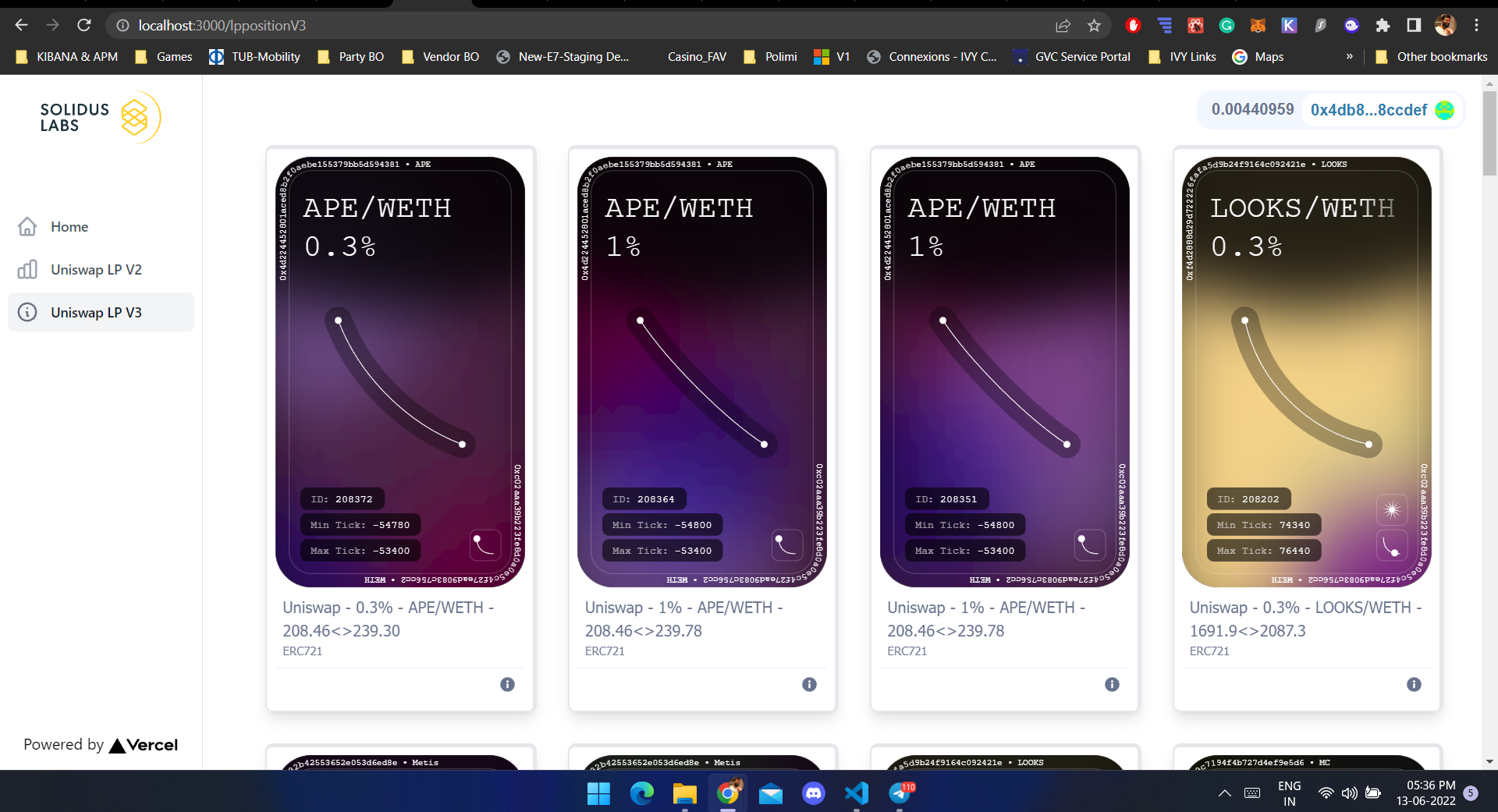This screenshot has width=1498, height=812.
Task: Select the Uniswap LP V3 sidebar entry
Action: (x=96, y=312)
